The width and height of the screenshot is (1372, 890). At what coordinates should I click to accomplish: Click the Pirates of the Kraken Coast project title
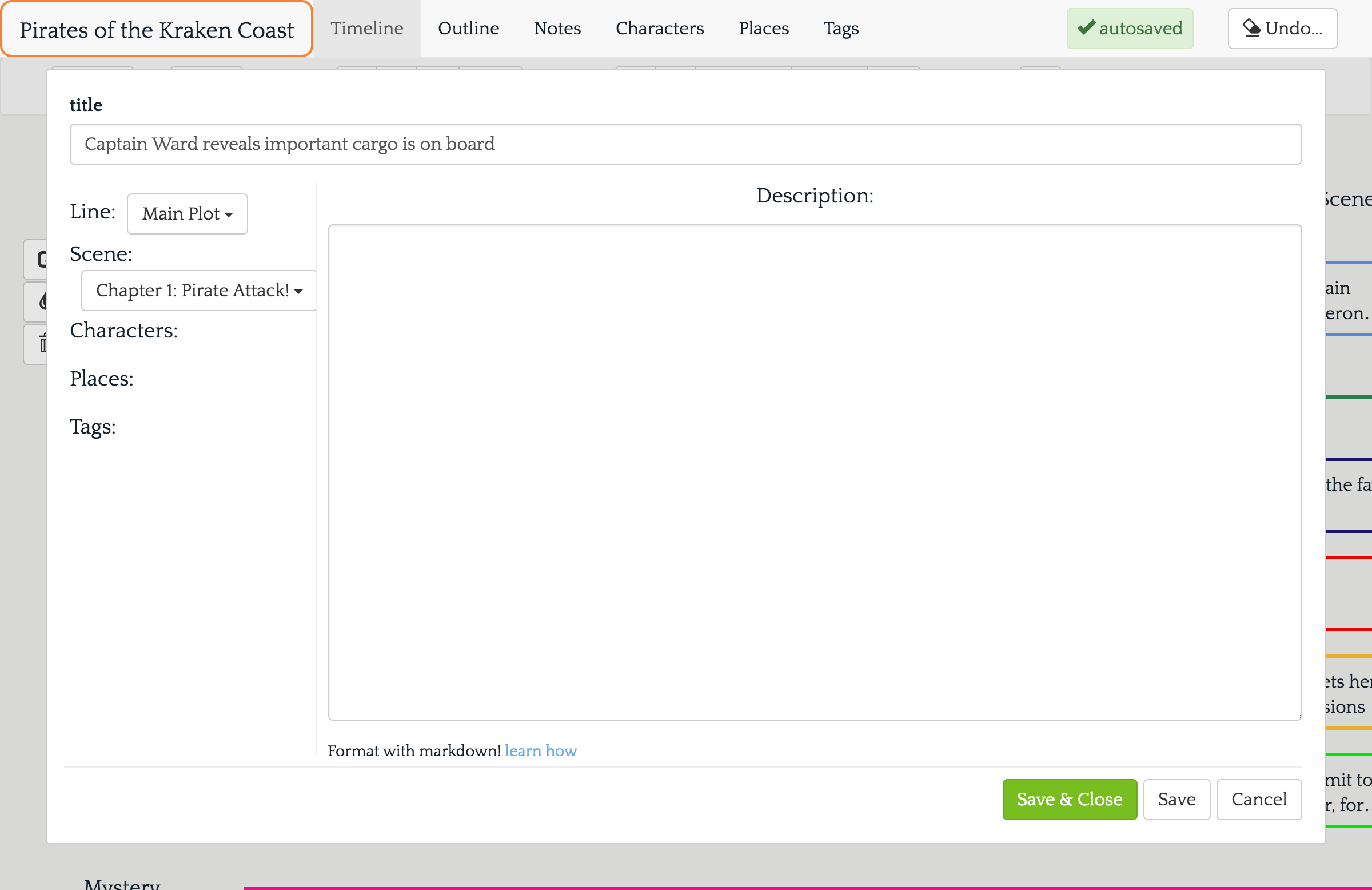pos(156,29)
